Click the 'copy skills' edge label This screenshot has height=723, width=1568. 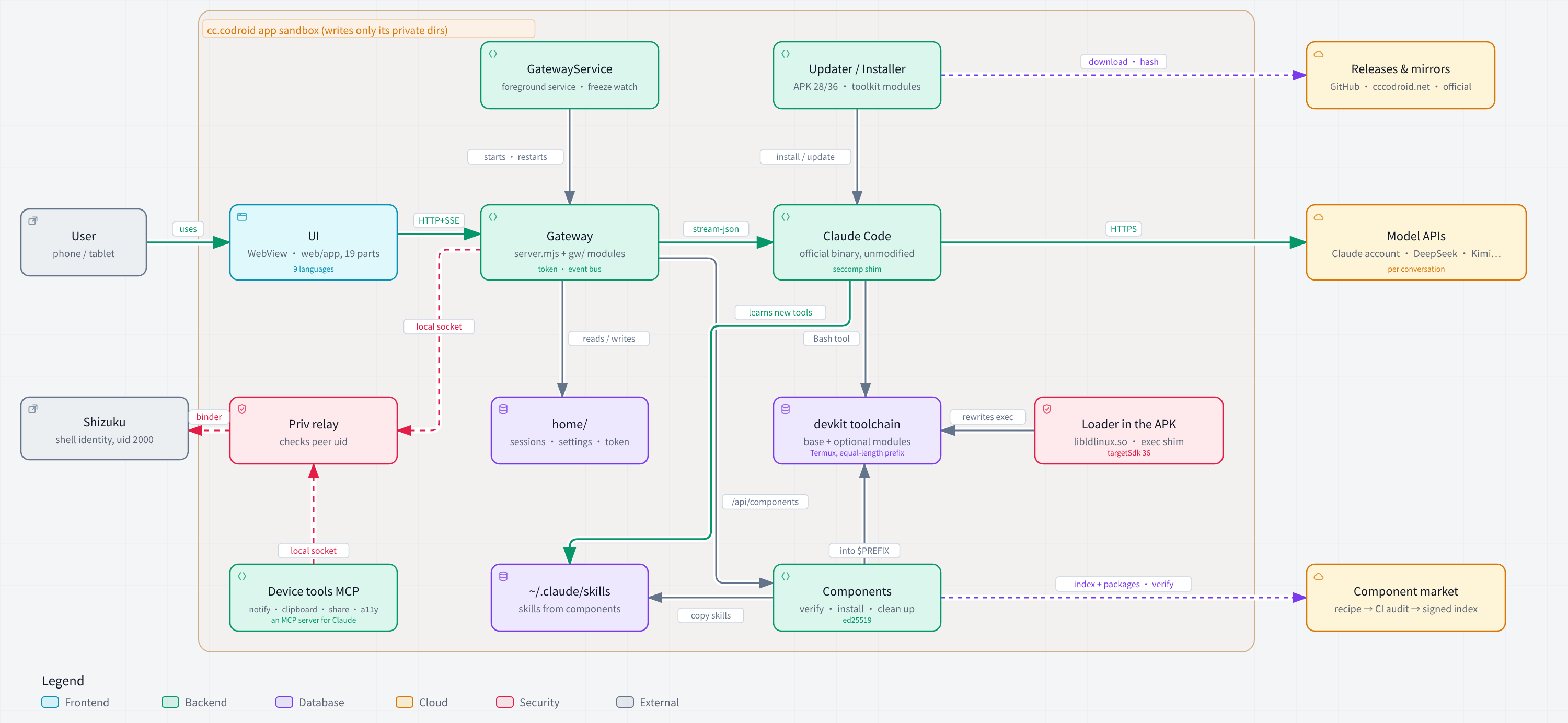(x=710, y=615)
